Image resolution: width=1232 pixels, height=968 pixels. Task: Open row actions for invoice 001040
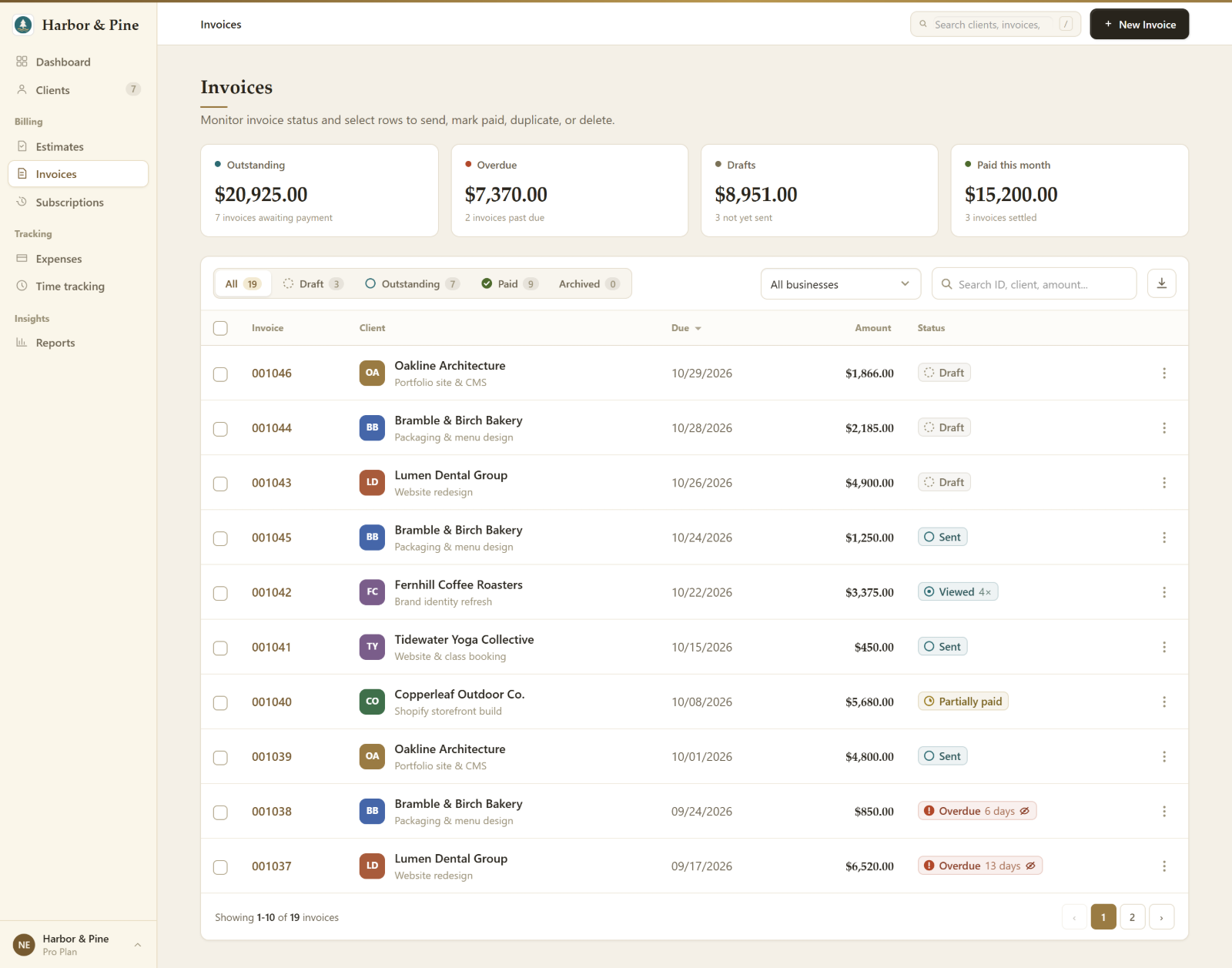(x=1163, y=702)
